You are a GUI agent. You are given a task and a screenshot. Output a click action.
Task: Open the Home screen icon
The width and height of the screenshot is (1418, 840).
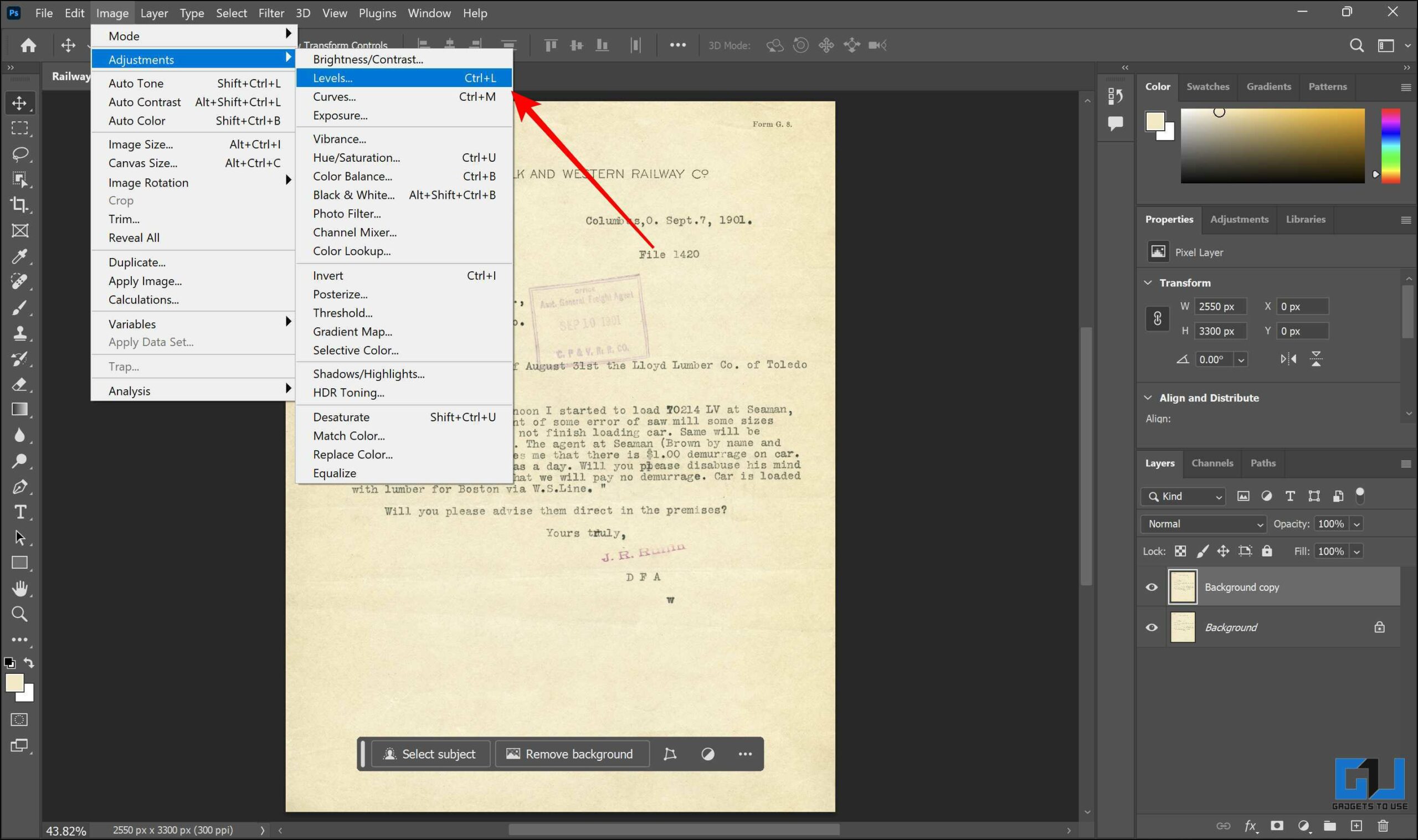pyautogui.click(x=28, y=45)
